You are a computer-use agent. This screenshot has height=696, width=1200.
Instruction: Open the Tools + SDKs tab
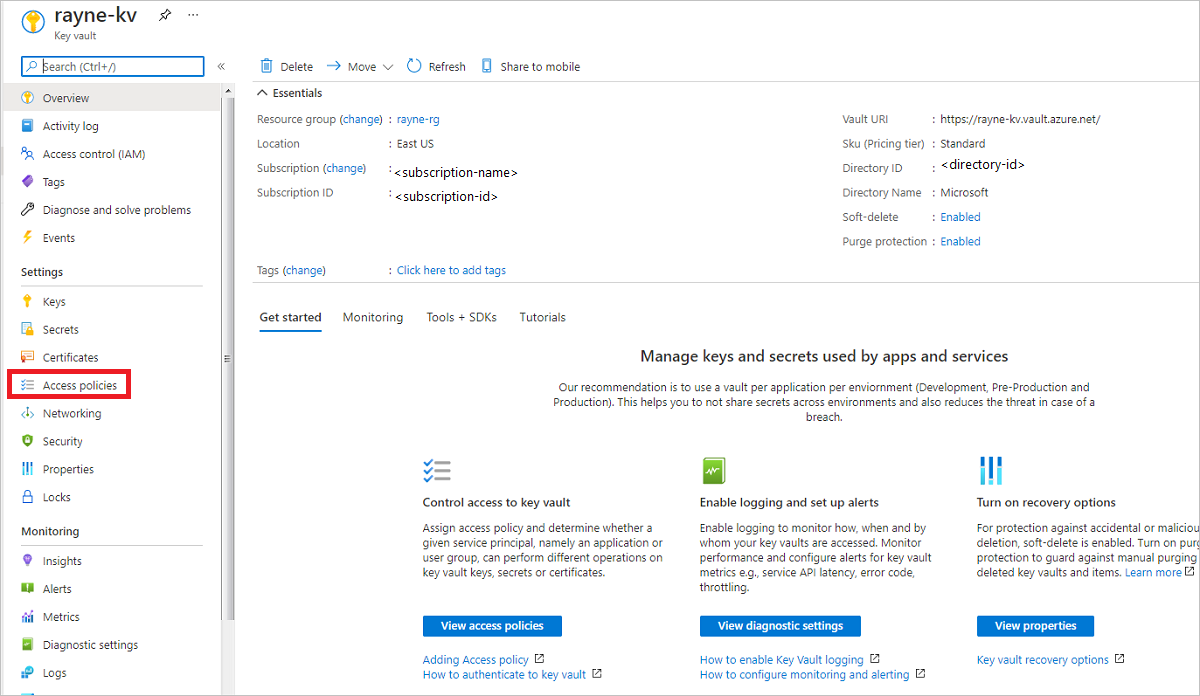[461, 317]
